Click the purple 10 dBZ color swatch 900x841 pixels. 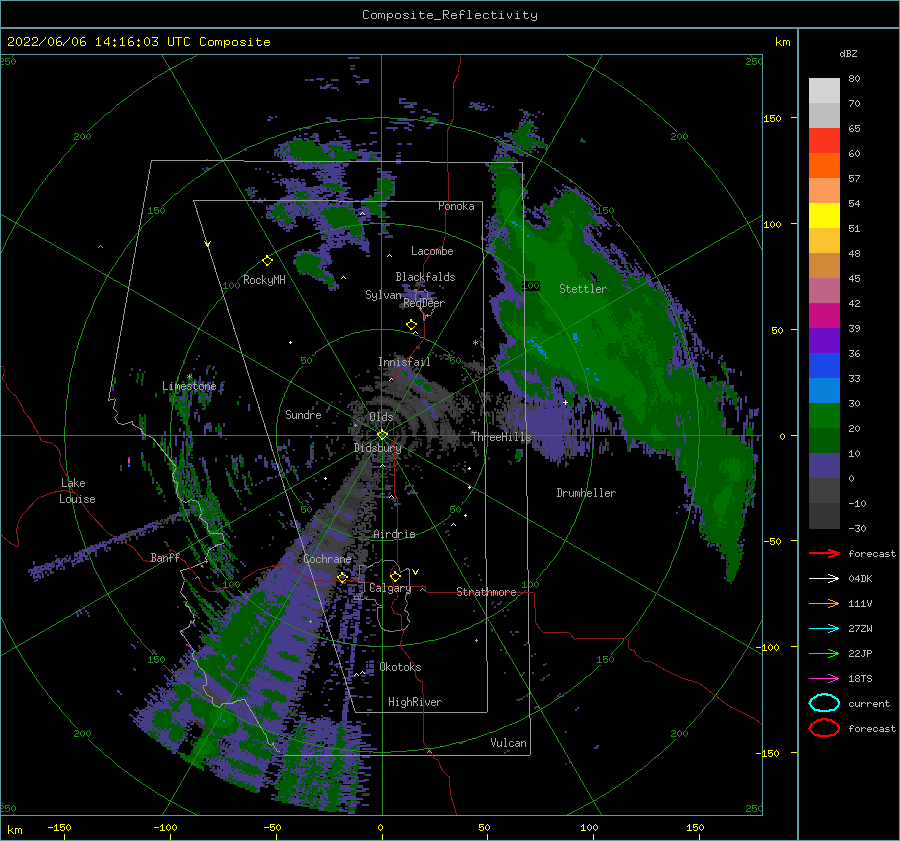[x=824, y=466]
